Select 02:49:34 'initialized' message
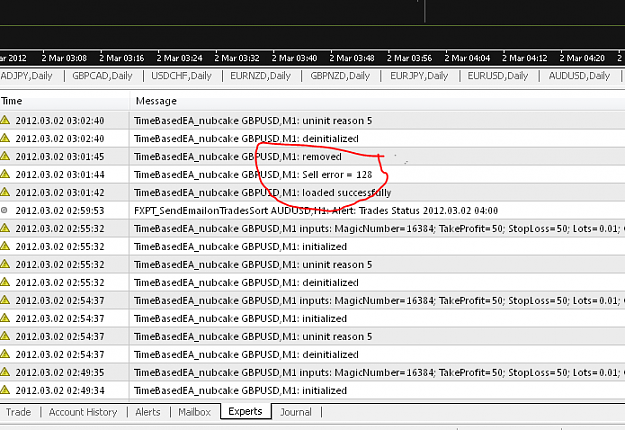Image resolution: width=625 pixels, height=430 pixels. pos(240,391)
